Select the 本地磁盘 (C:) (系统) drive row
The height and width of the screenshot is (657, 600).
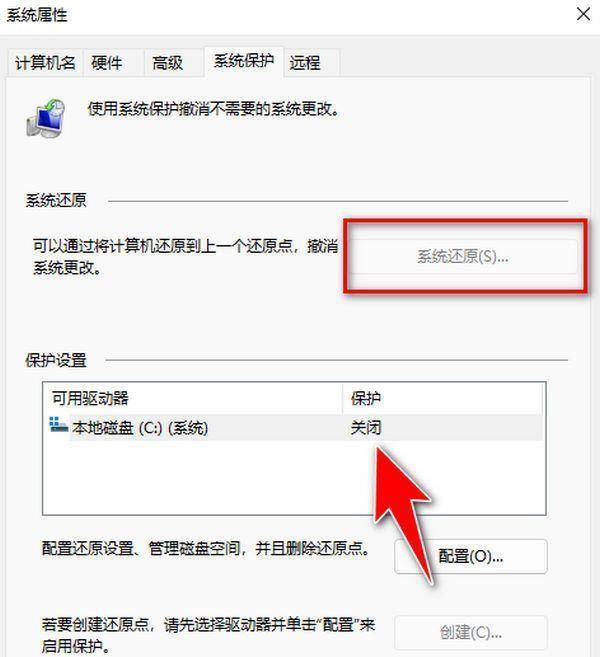point(293,427)
